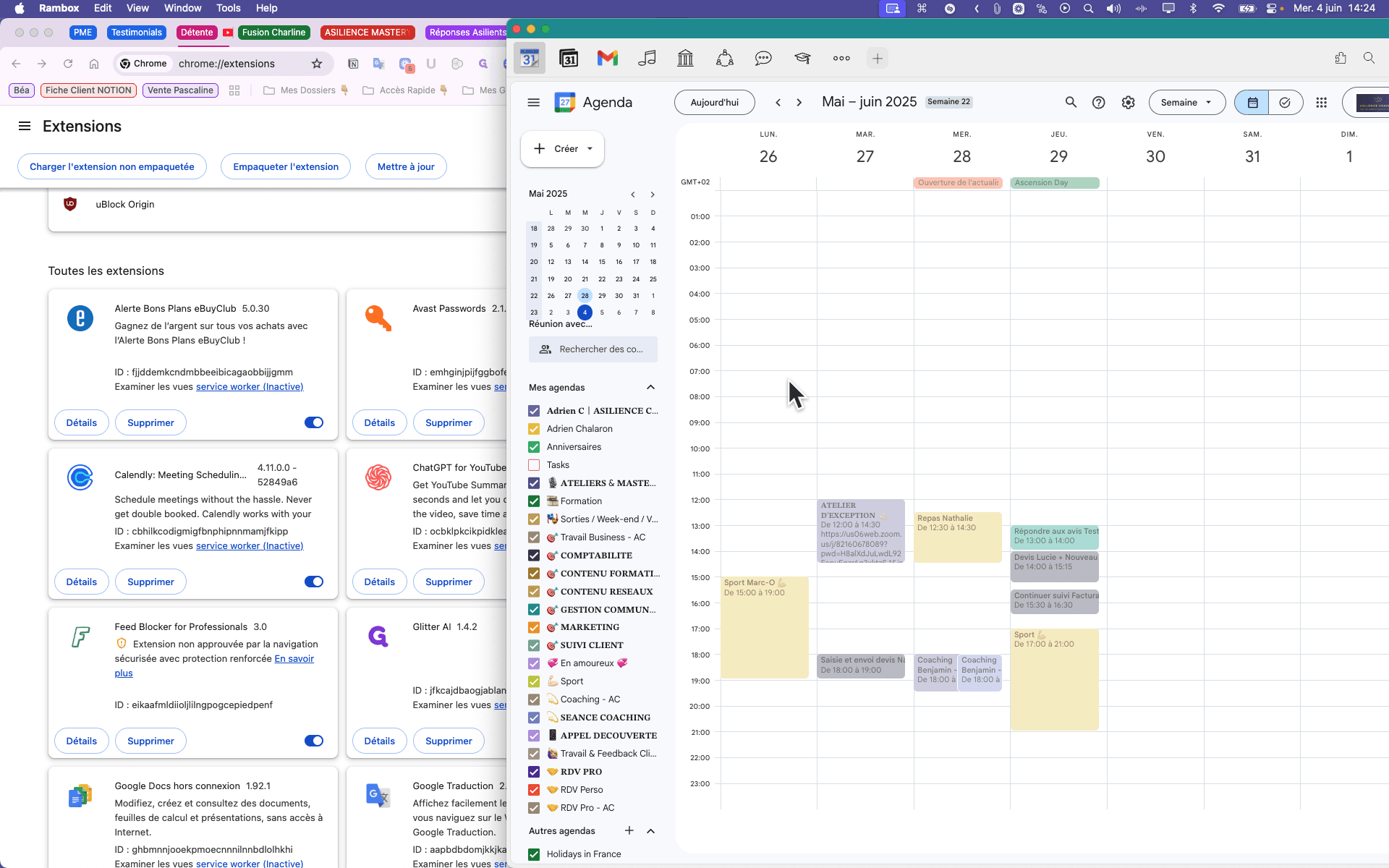Open the Google Calendar main menu hamburger
The image size is (1389, 868).
click(534, 103)
